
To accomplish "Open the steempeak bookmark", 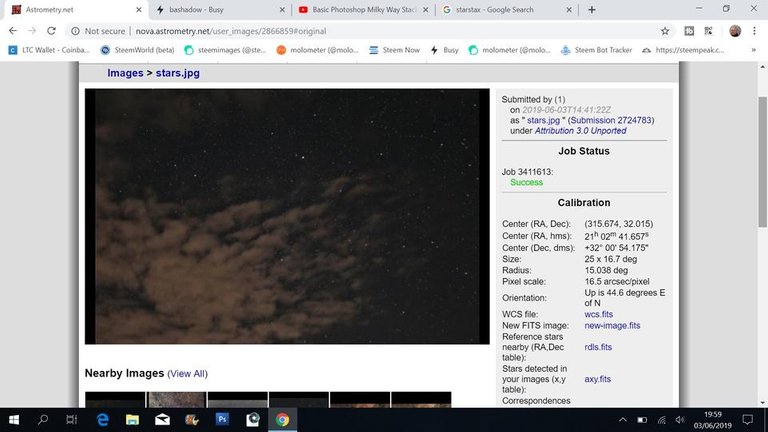I will pos(683,50).
